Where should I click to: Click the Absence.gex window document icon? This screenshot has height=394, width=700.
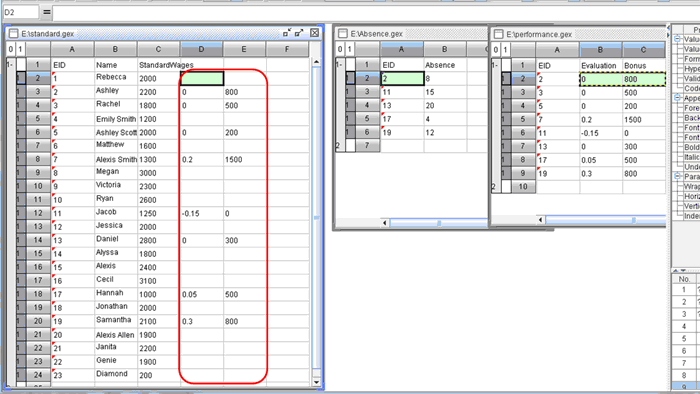[x=342, y=33]
